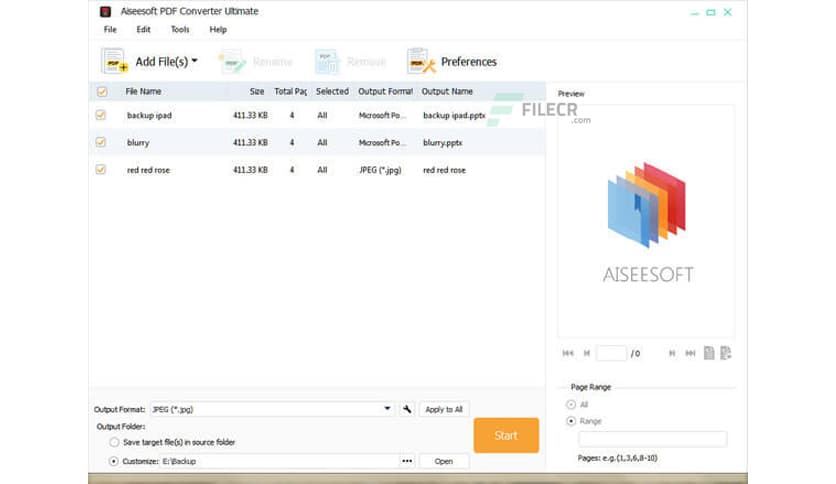The width and height of the screenshot is (836, 484).
Task: Click the Add File(s) PDF icon
Action: click(114, 61)
